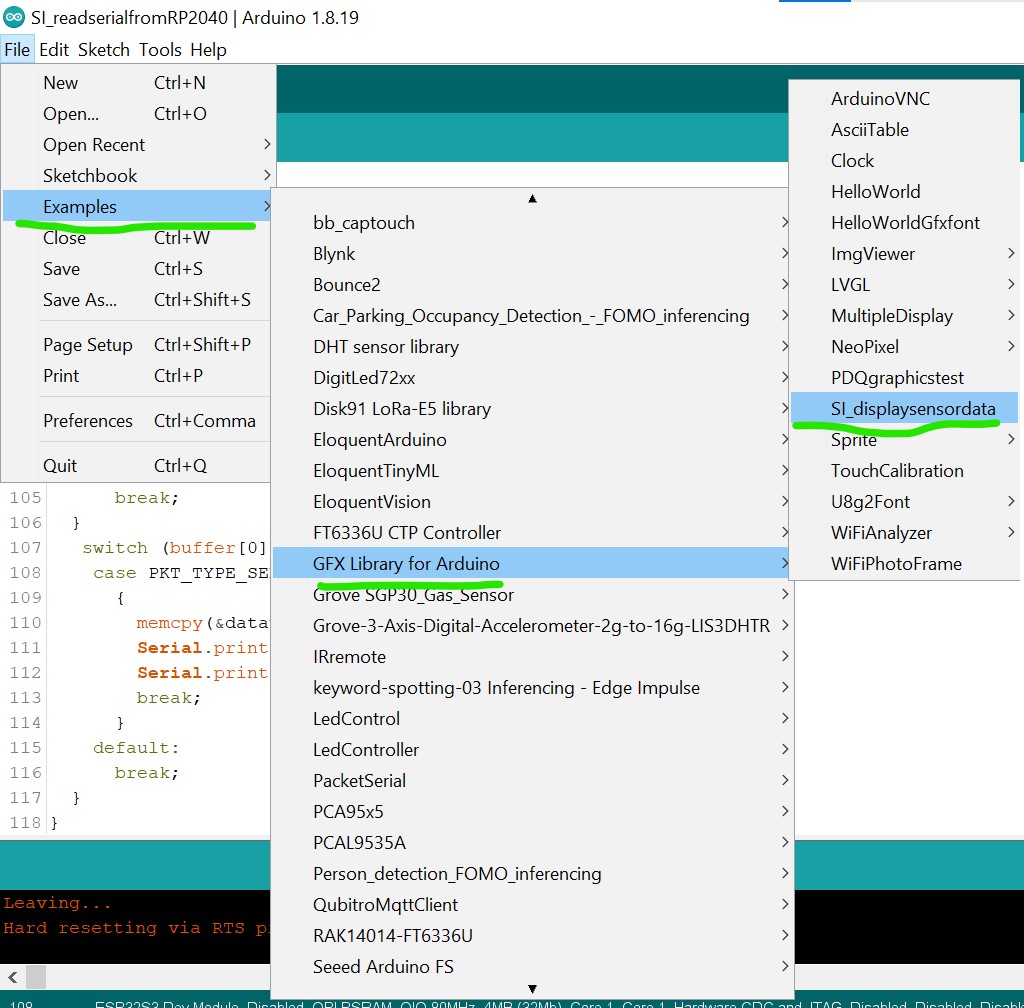Open the AsciiTable example
1024x1008 pixels.
click(904, 129)
